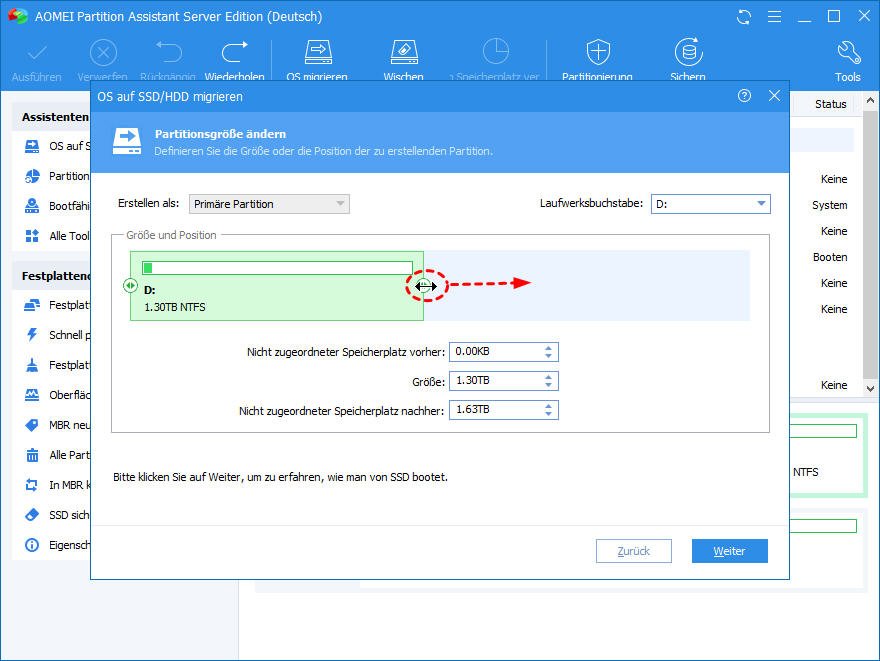Viewport: 880px width, 661px height.
Task: Select the Oberfläche test sidebar item
Action: click(57, 395)
